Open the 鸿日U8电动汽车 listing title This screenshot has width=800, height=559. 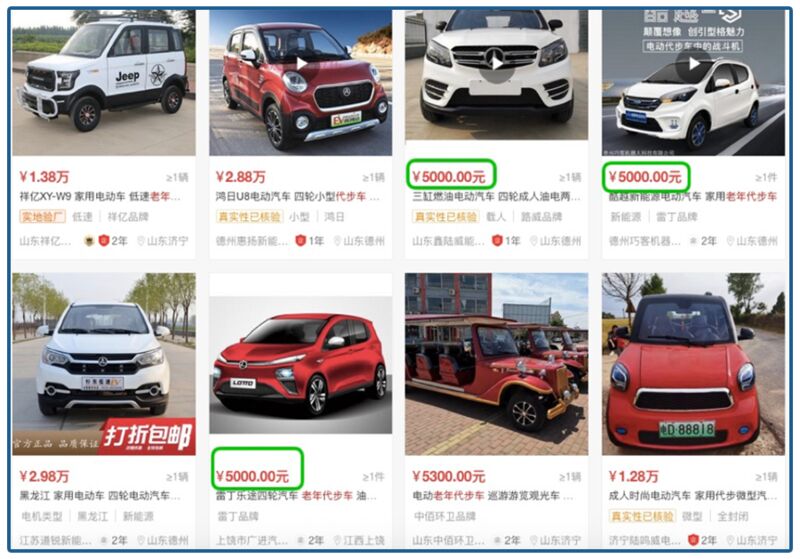coord(297,196)
